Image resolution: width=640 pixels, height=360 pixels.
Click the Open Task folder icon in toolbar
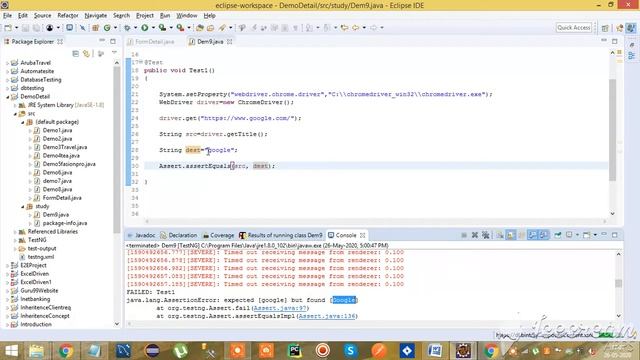[211, 28]
